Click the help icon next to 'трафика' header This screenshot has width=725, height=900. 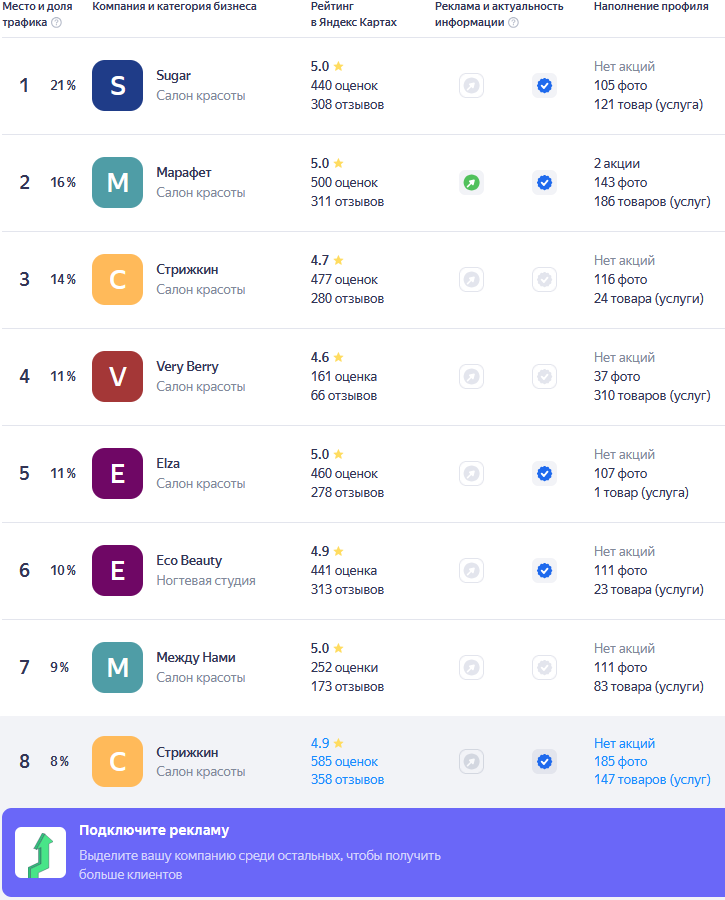(x=56, y=22)
